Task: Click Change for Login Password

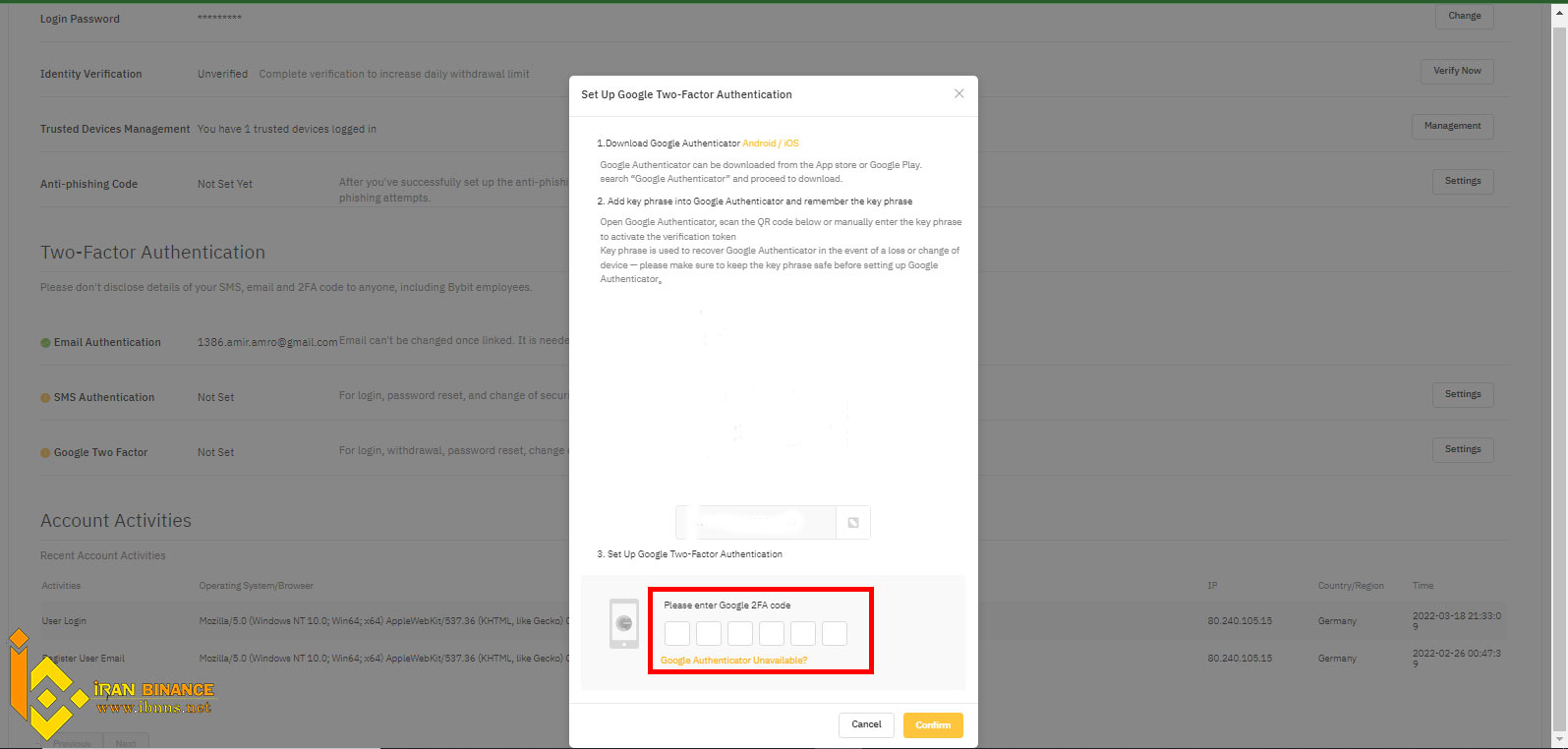Action: pyautogui.click(x=1464, y=16)
